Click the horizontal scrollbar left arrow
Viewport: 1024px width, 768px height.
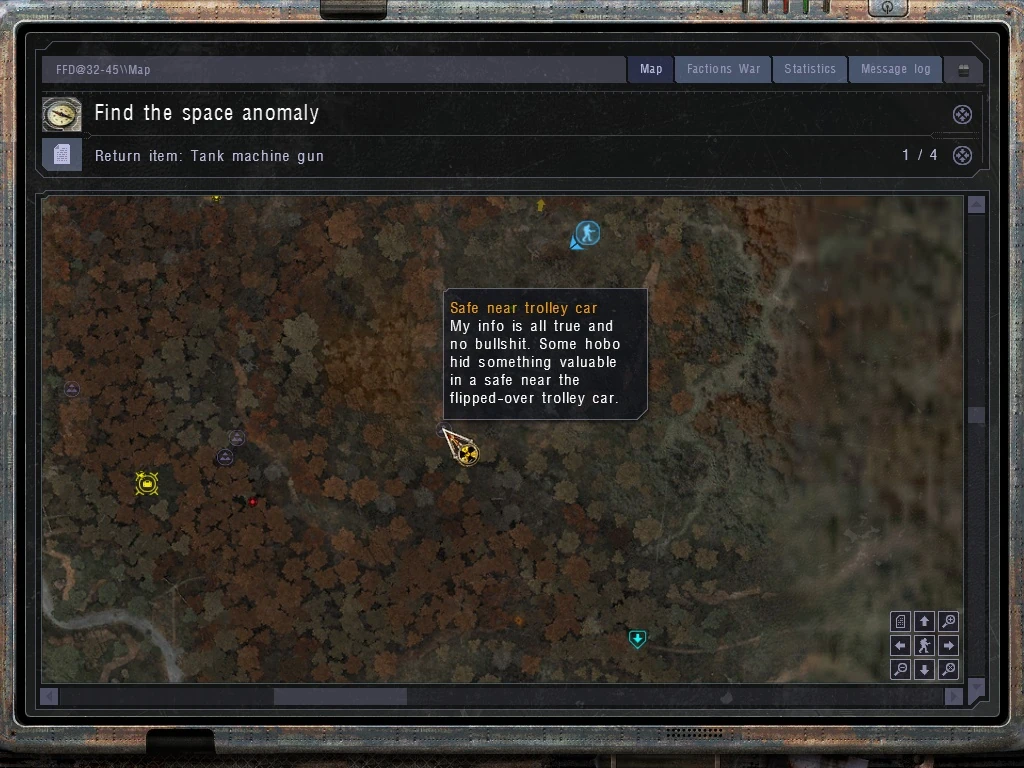point(50,697)
